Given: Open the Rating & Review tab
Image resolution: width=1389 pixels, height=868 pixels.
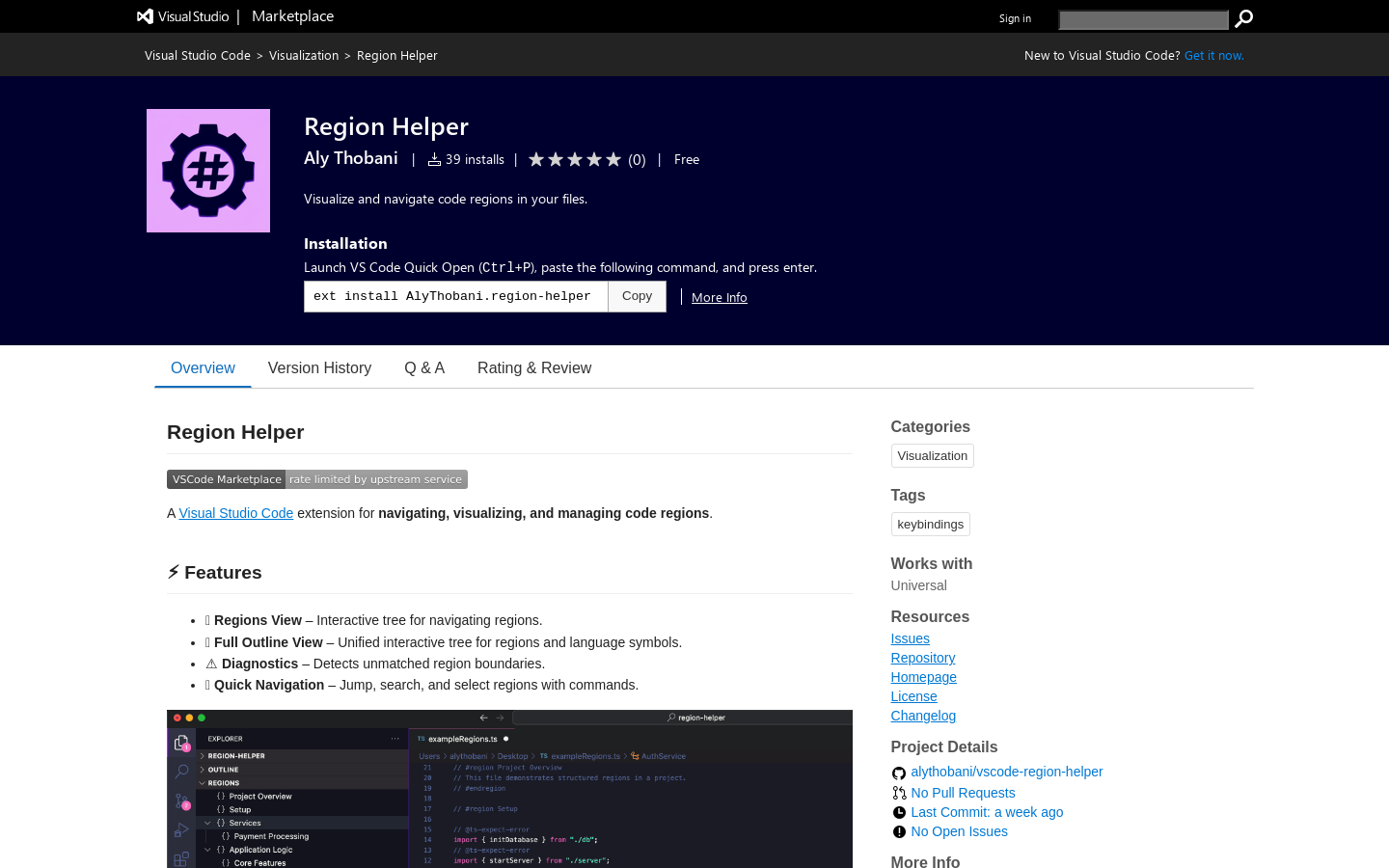Looking at the screenshot, I should point(534,367).
